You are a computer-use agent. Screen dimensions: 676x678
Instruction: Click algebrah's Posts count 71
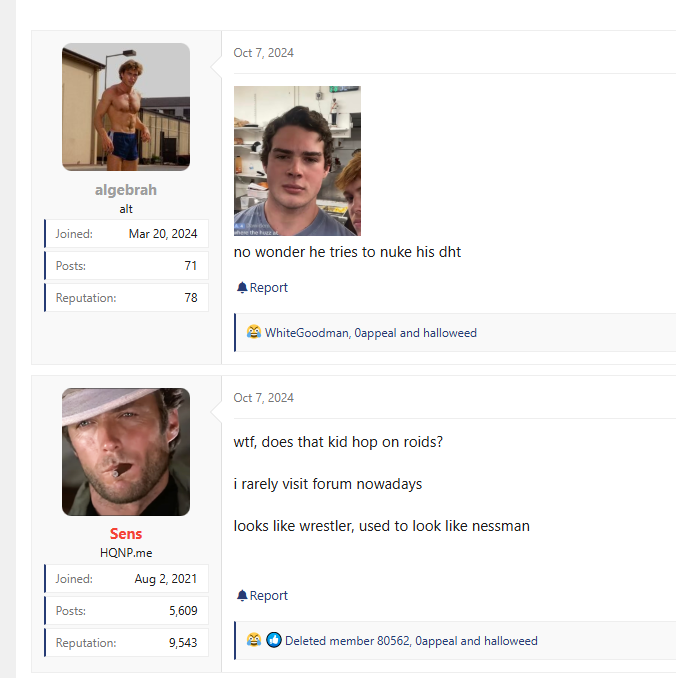(x=190, y=266)
